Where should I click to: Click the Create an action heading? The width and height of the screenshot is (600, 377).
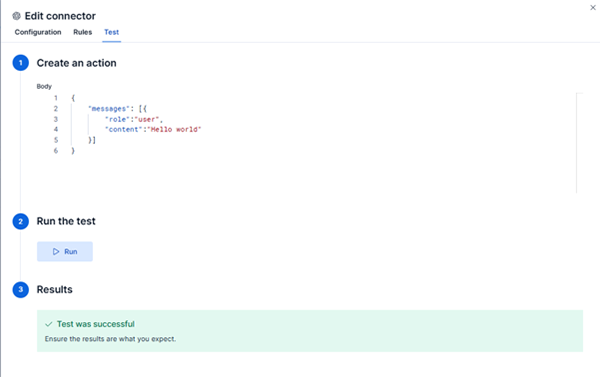click(x=77, y=63)
